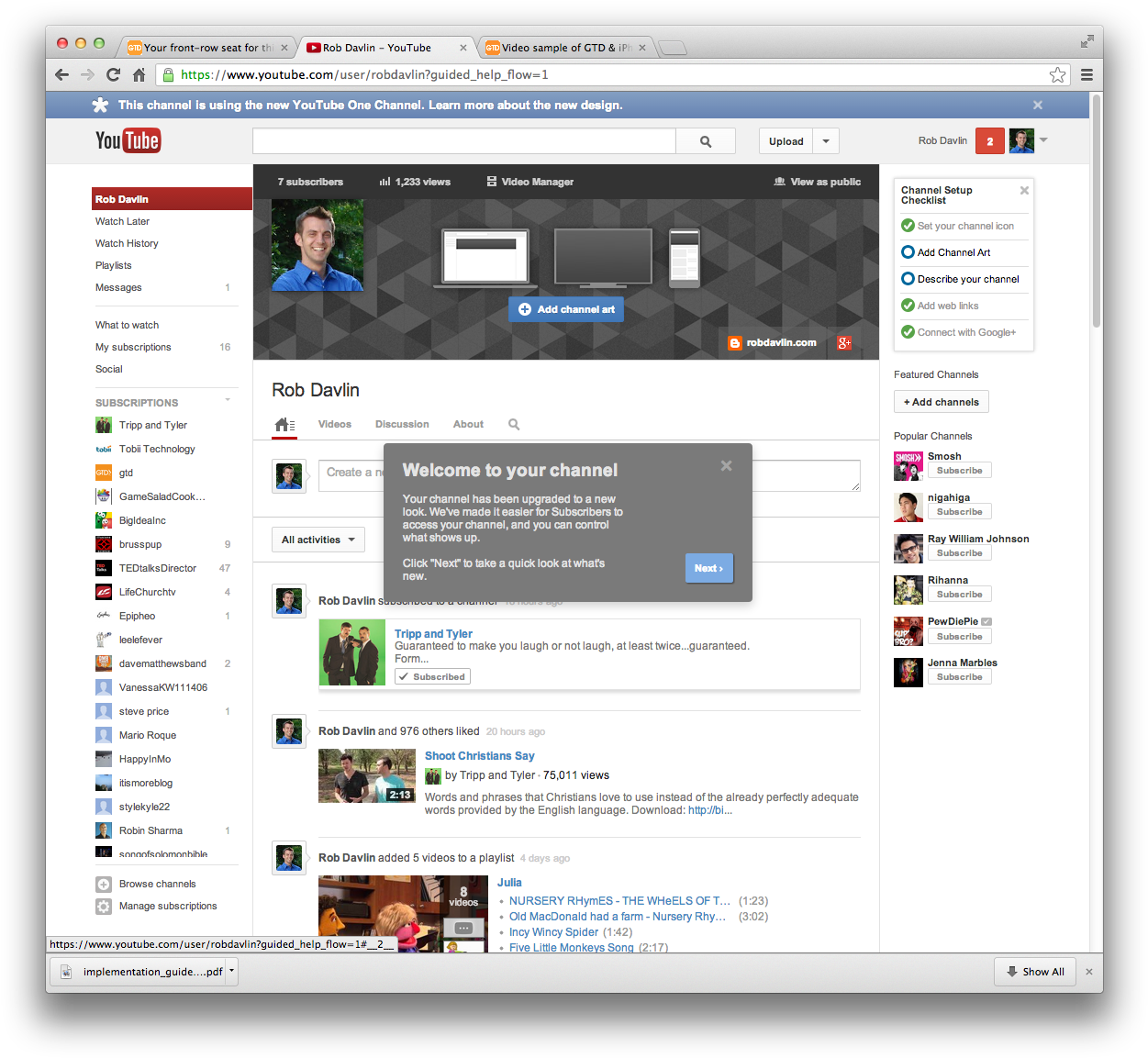Viewport: 1148px width, 1058px height.
Task: Click View as public
Action: tap(818, 182)
